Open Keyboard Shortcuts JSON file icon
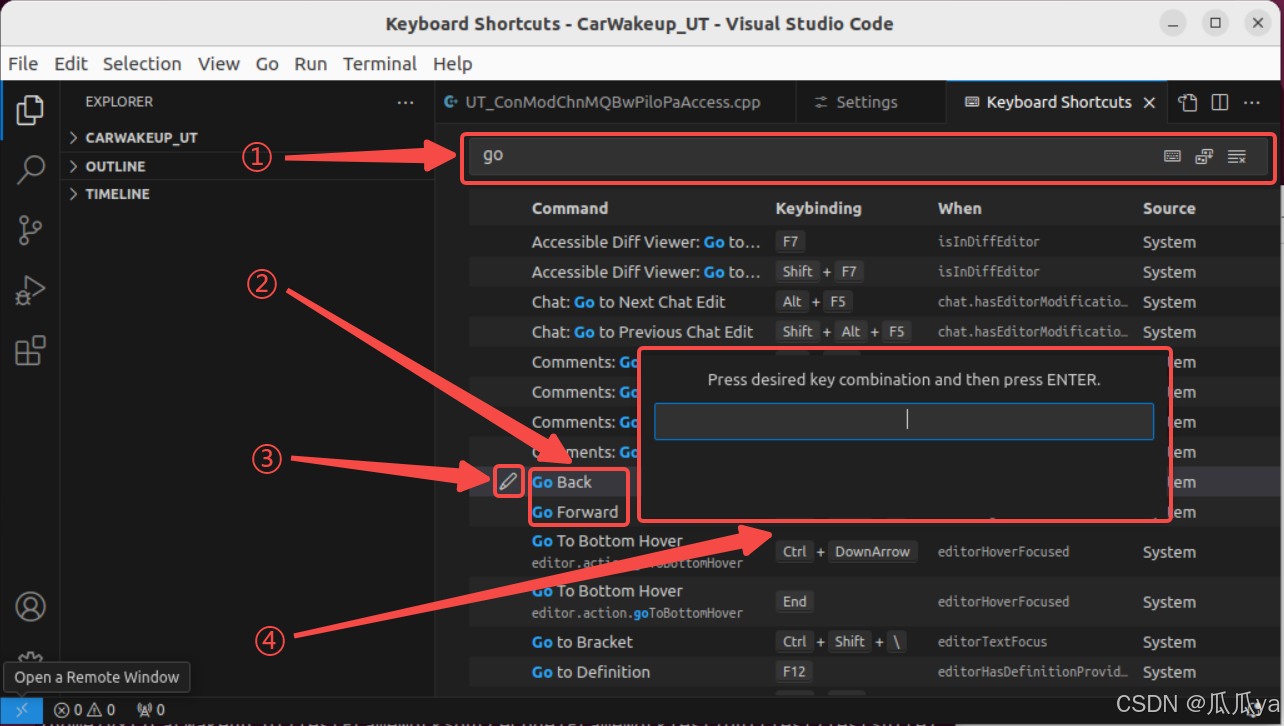Screen dimensions: 1284x726 1187,102
